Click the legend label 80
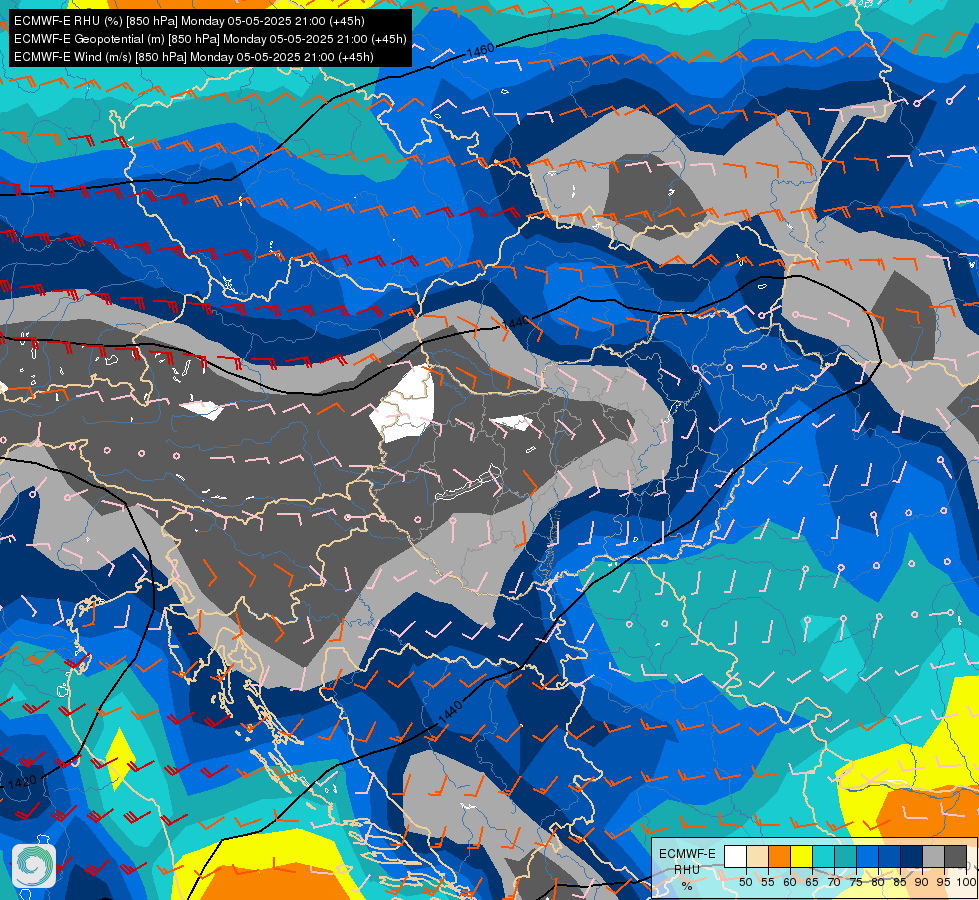 (878, 882)
